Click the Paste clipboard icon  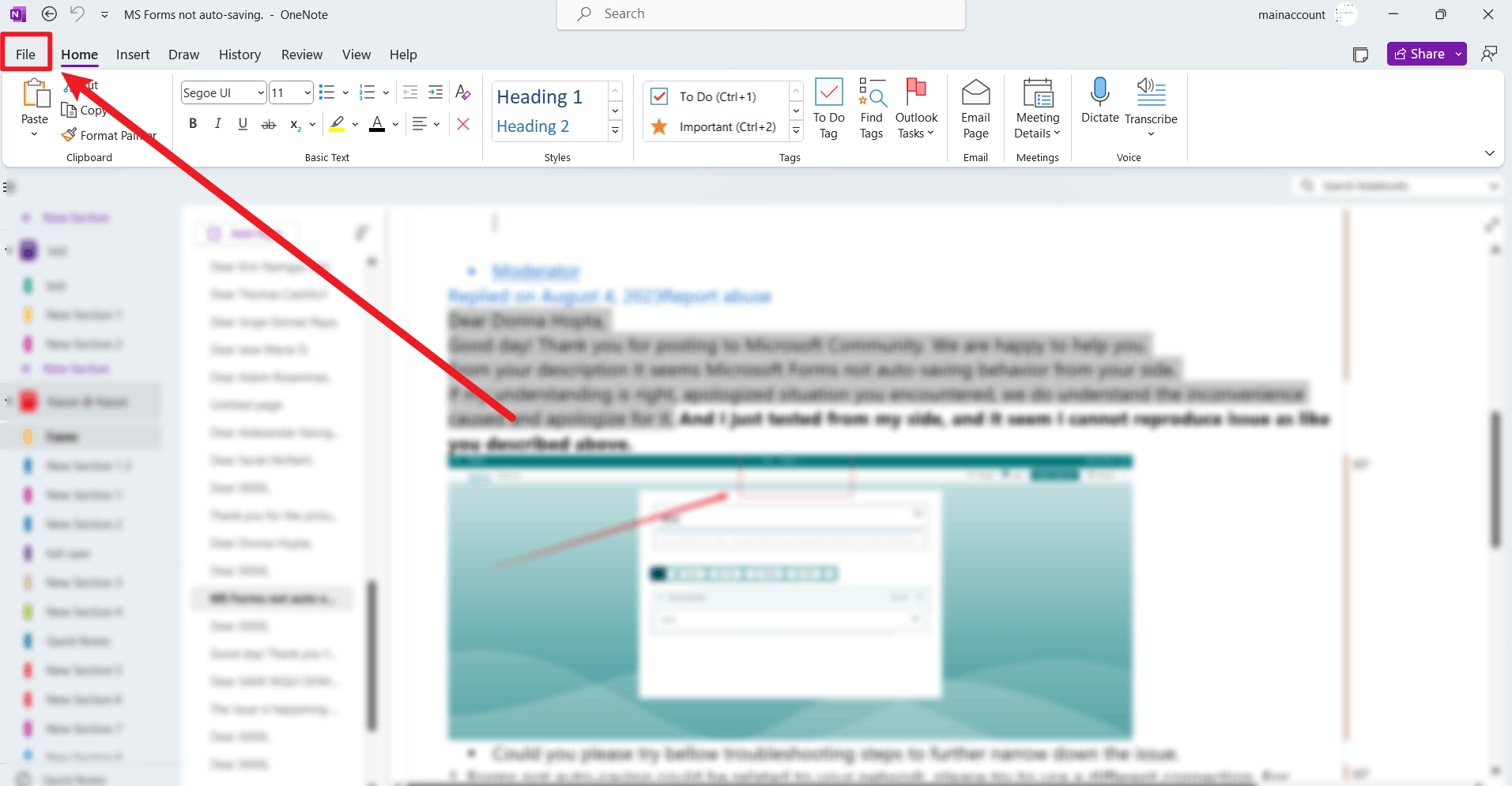(35, 94)
